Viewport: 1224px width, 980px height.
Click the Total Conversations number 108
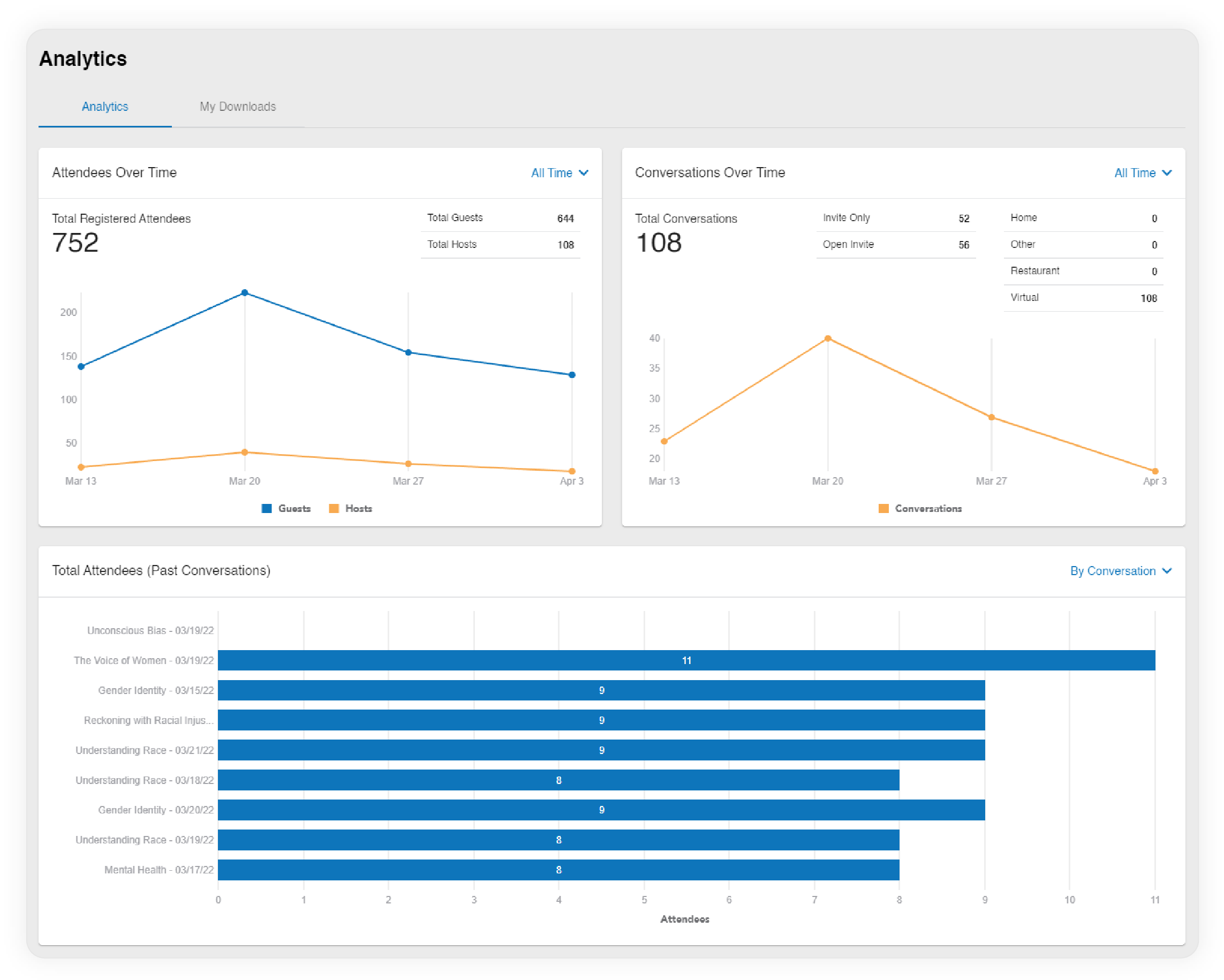659,243
